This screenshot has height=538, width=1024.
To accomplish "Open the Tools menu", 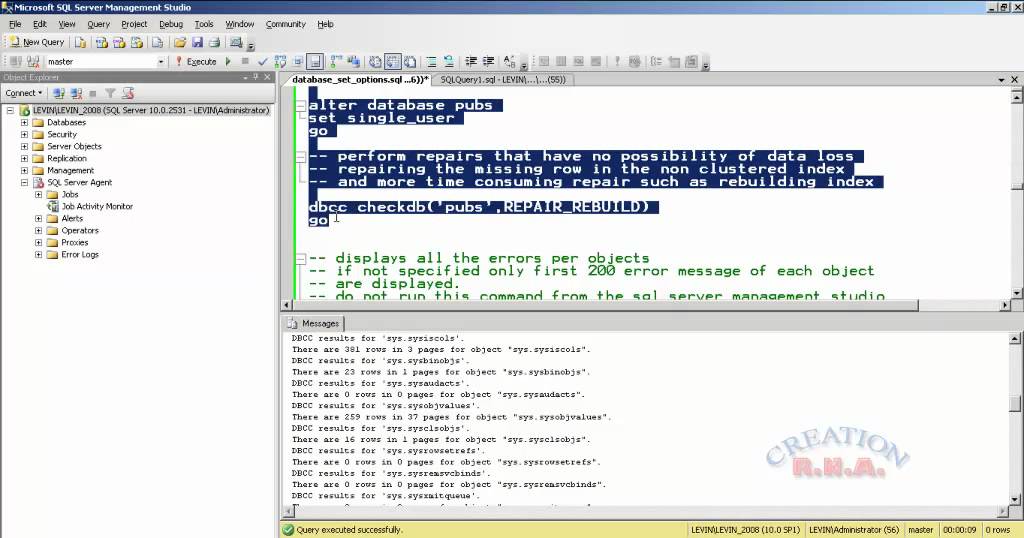I will pos(204,24).
